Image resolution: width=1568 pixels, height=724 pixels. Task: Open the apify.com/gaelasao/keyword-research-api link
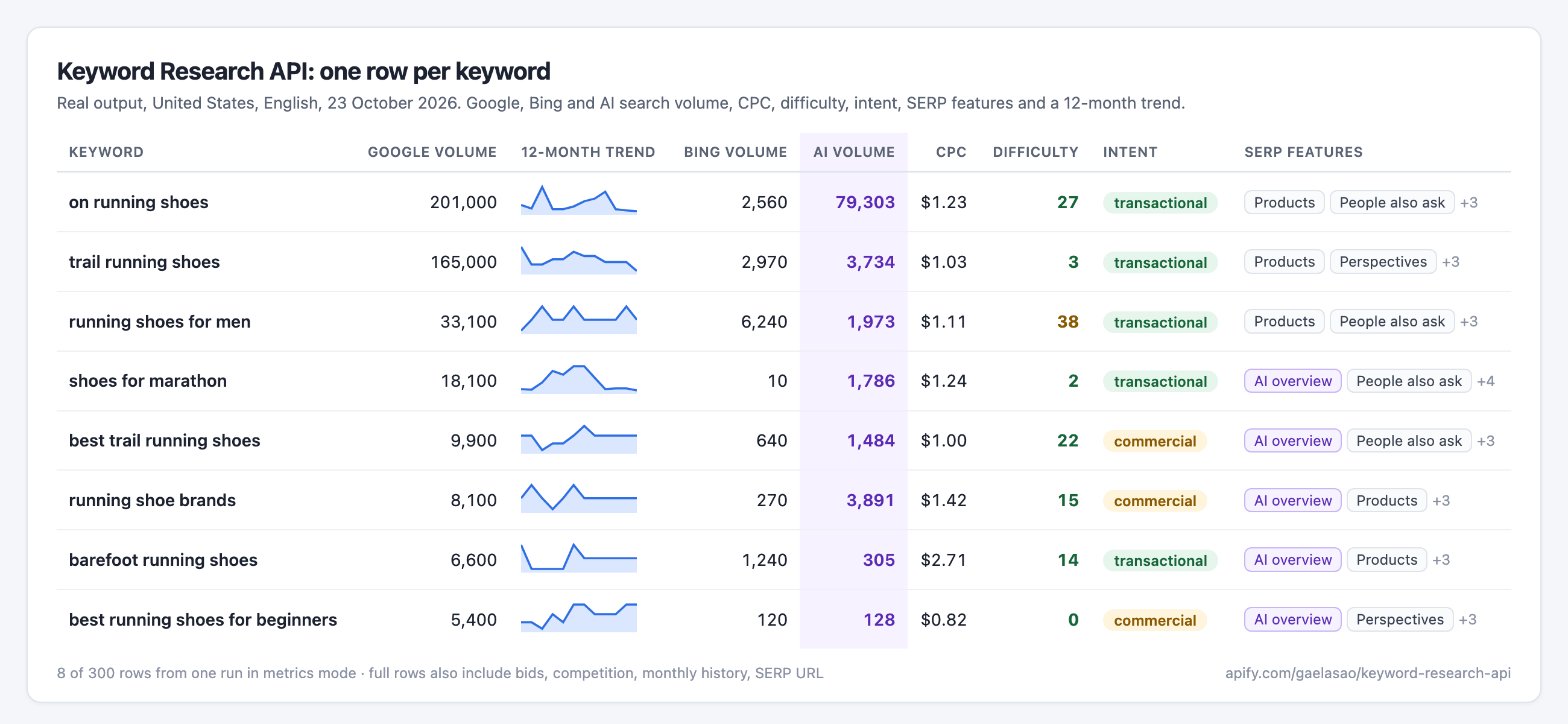1367,673
